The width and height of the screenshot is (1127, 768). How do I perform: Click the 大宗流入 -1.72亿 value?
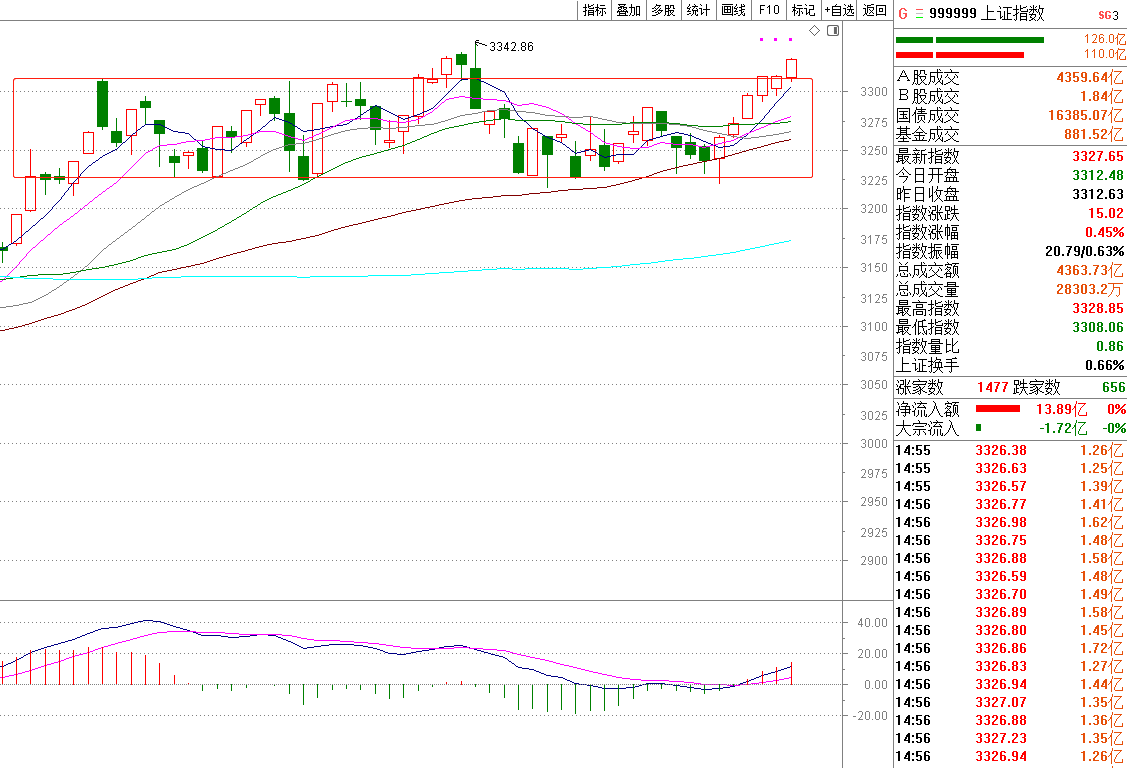pyautogui.click(x=1063, y=429)
